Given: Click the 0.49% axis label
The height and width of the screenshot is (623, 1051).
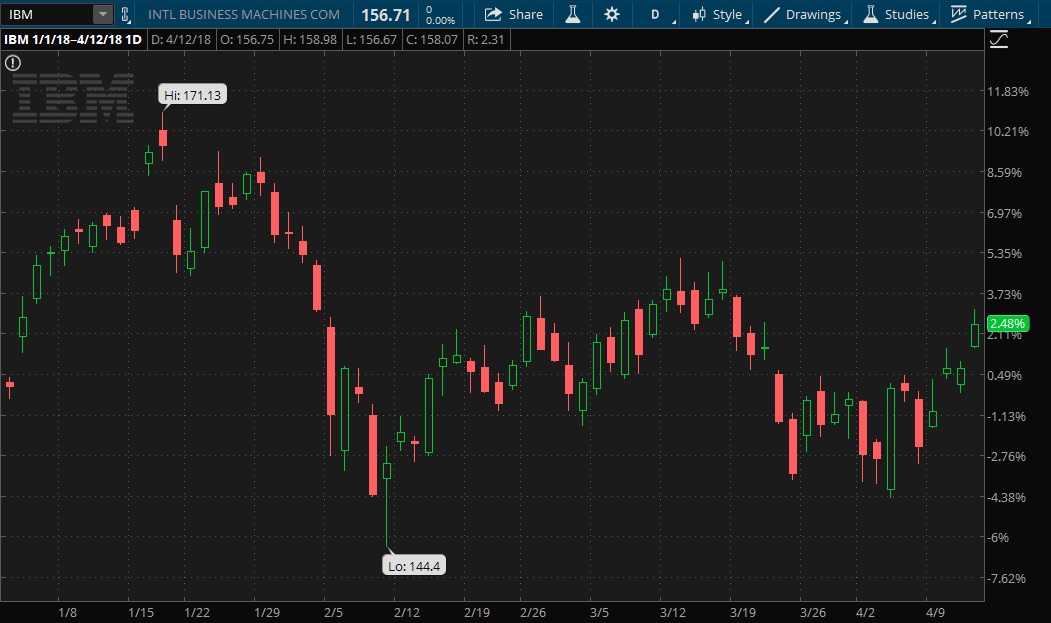Looking at the screenshot, I should pyautogui.click(x=1004, y=376).
